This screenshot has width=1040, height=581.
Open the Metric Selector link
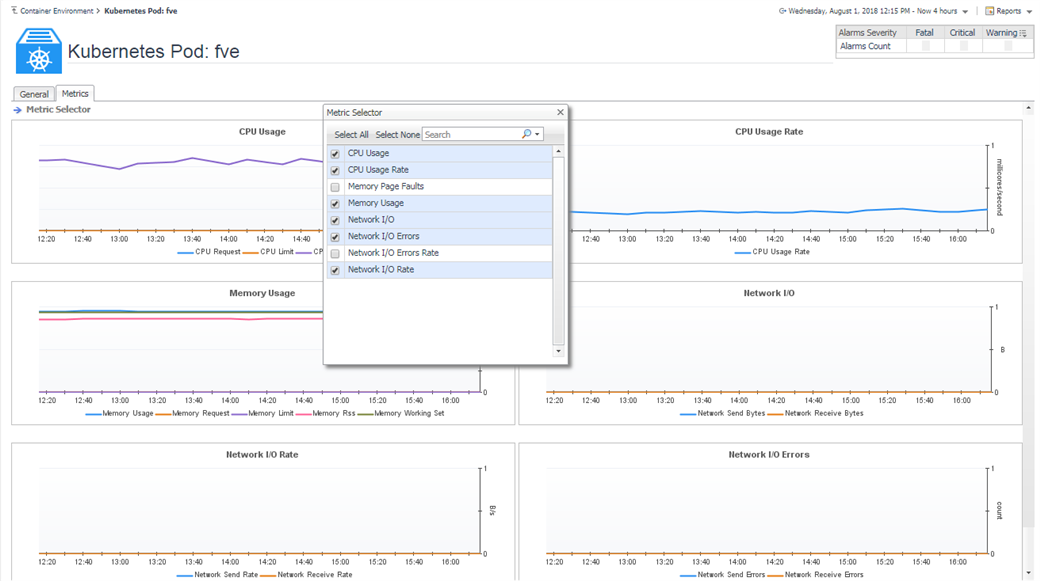tap(58, 109)
